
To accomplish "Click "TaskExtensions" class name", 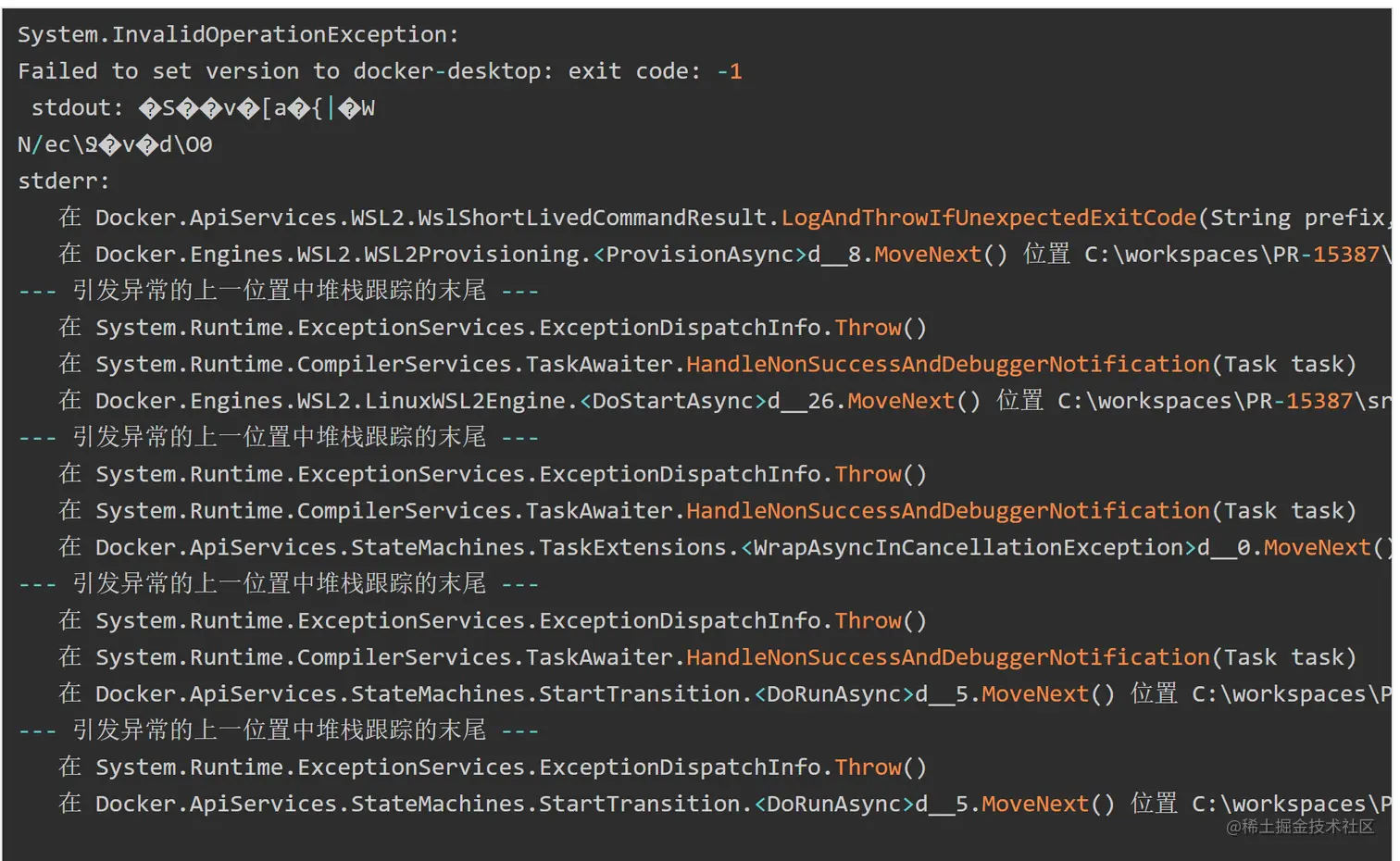I will point(632,547).
